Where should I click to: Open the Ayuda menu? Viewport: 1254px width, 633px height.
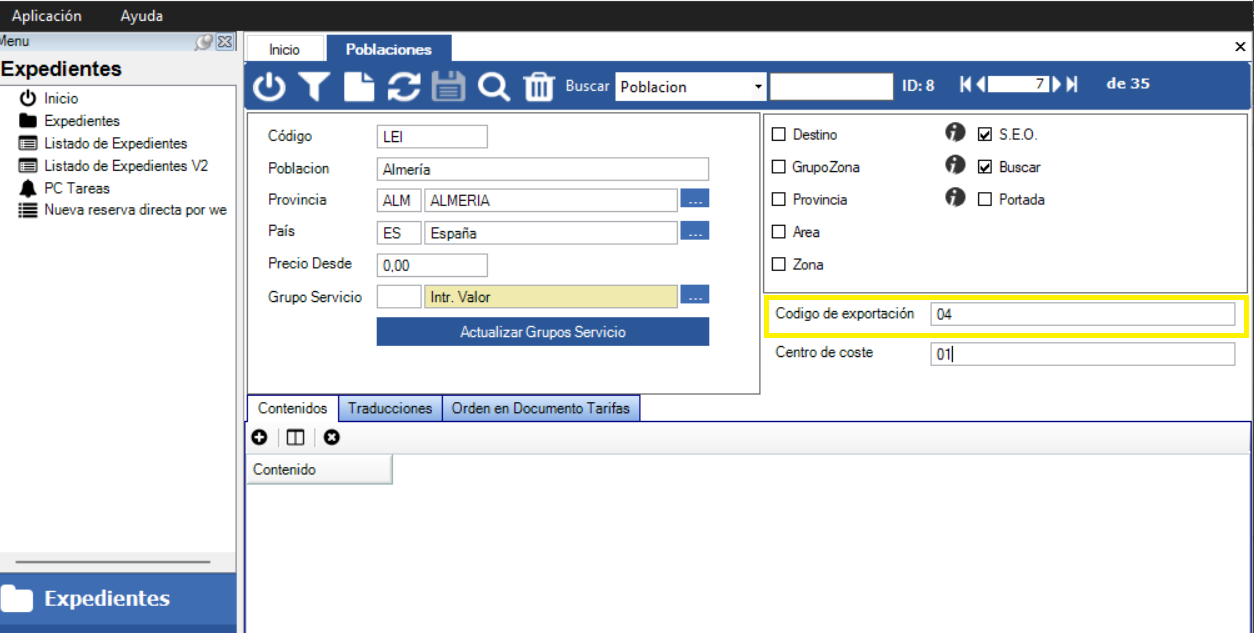(141, 16)
